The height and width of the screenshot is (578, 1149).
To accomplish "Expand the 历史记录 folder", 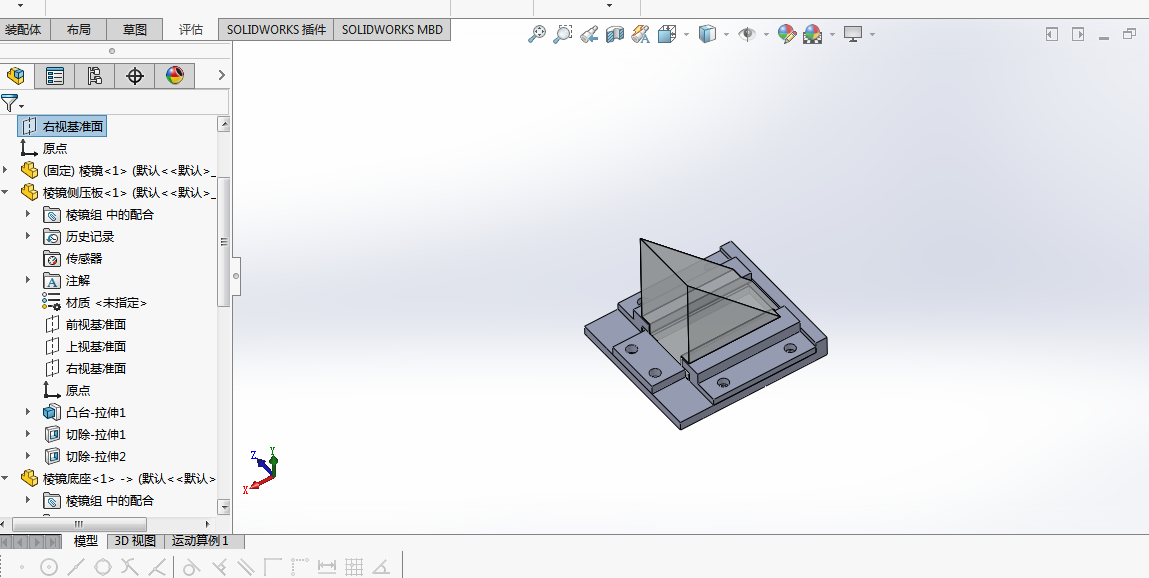I will 29,236.
